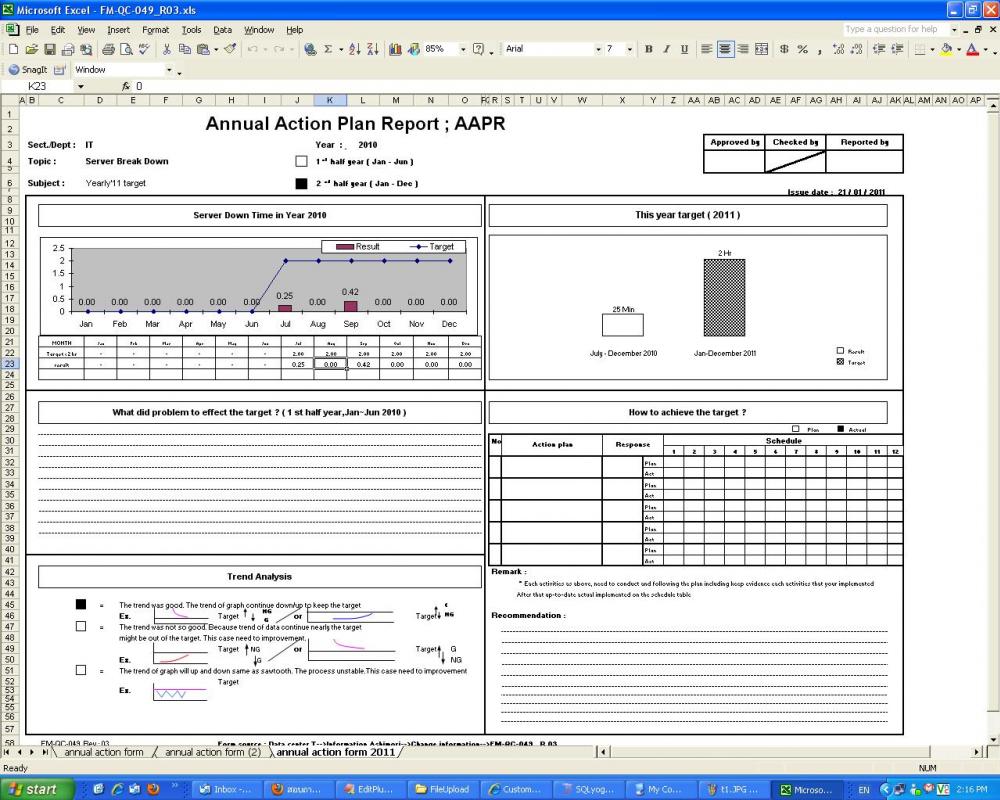Sort descending Z to A

(373, 49)
